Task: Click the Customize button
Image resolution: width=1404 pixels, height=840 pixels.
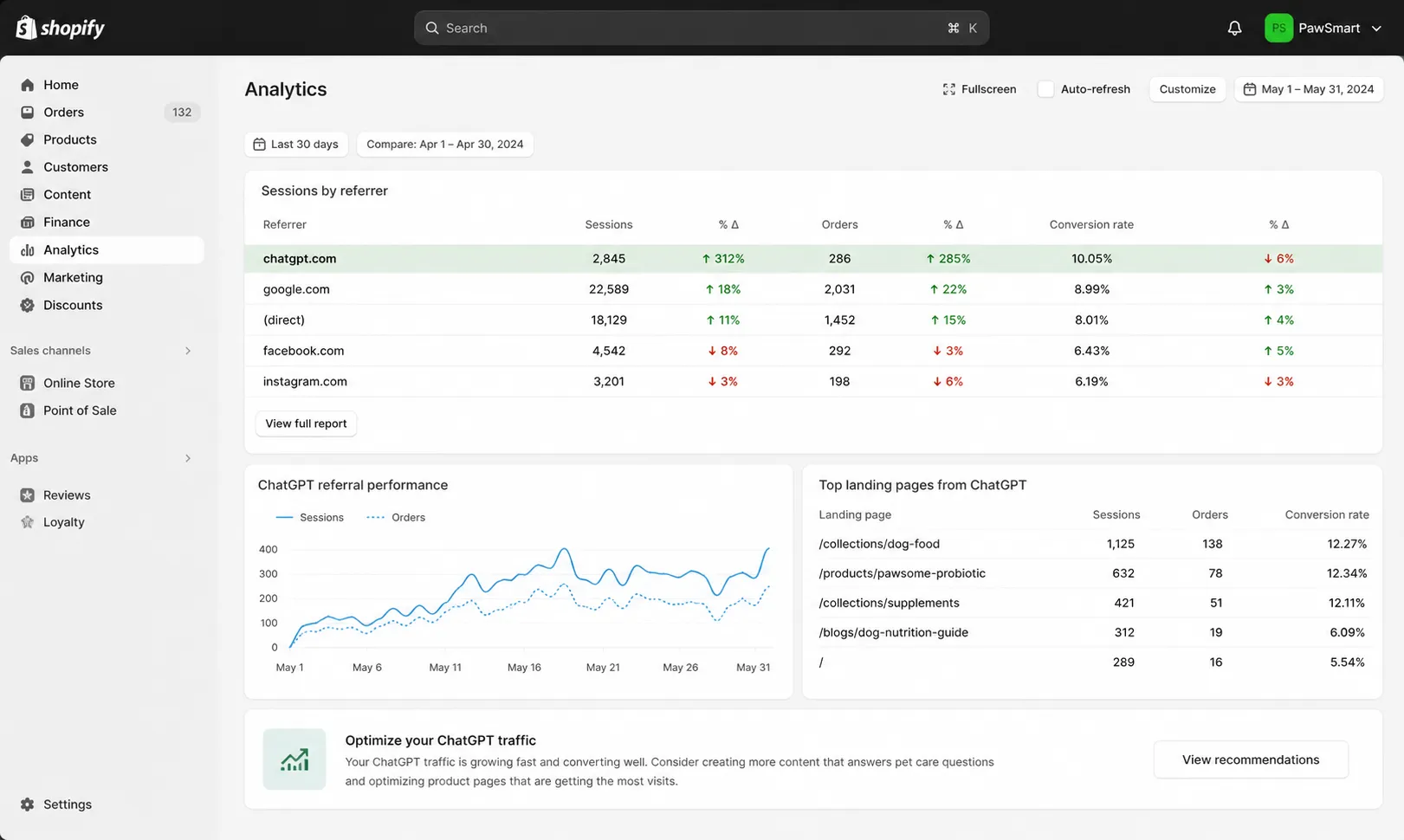Action: tap(1187, 89)
